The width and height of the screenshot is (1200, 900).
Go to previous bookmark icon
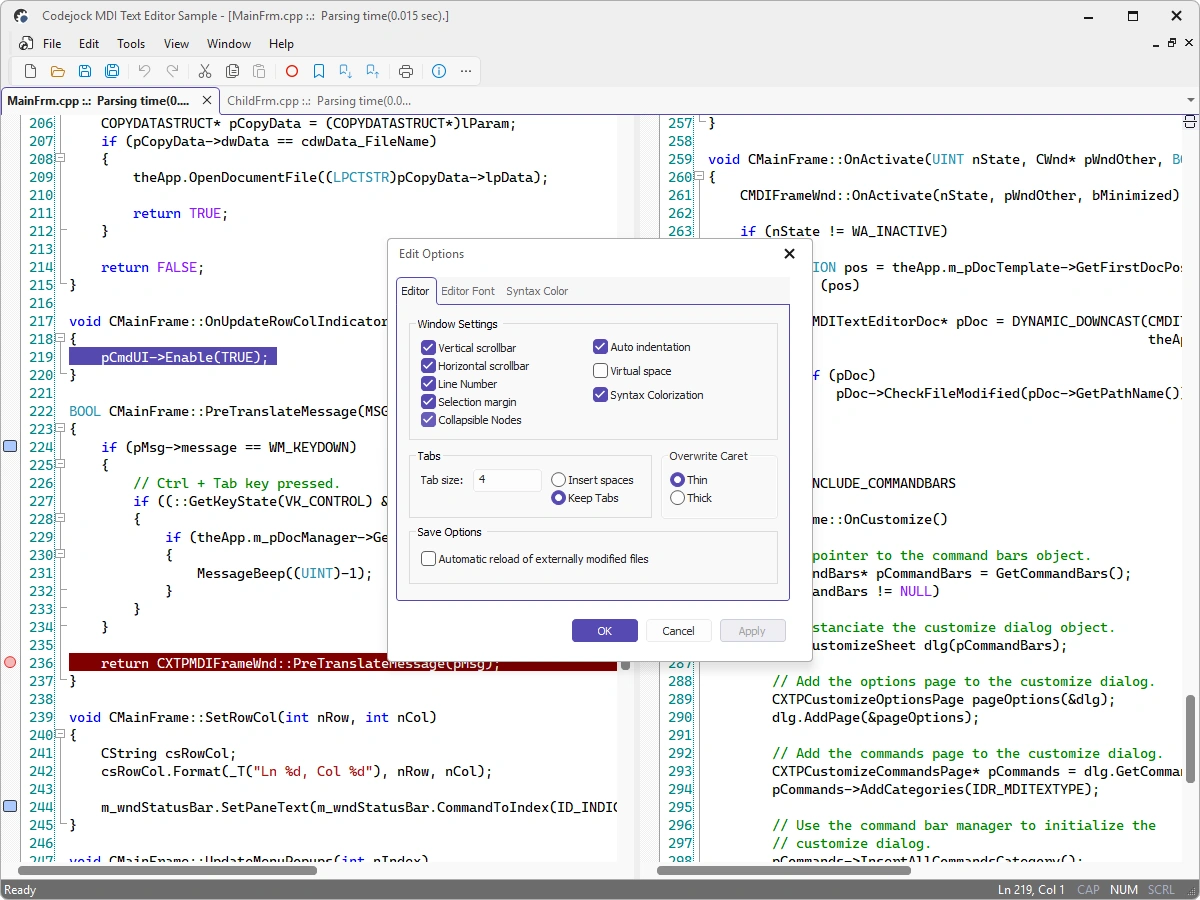373,71
